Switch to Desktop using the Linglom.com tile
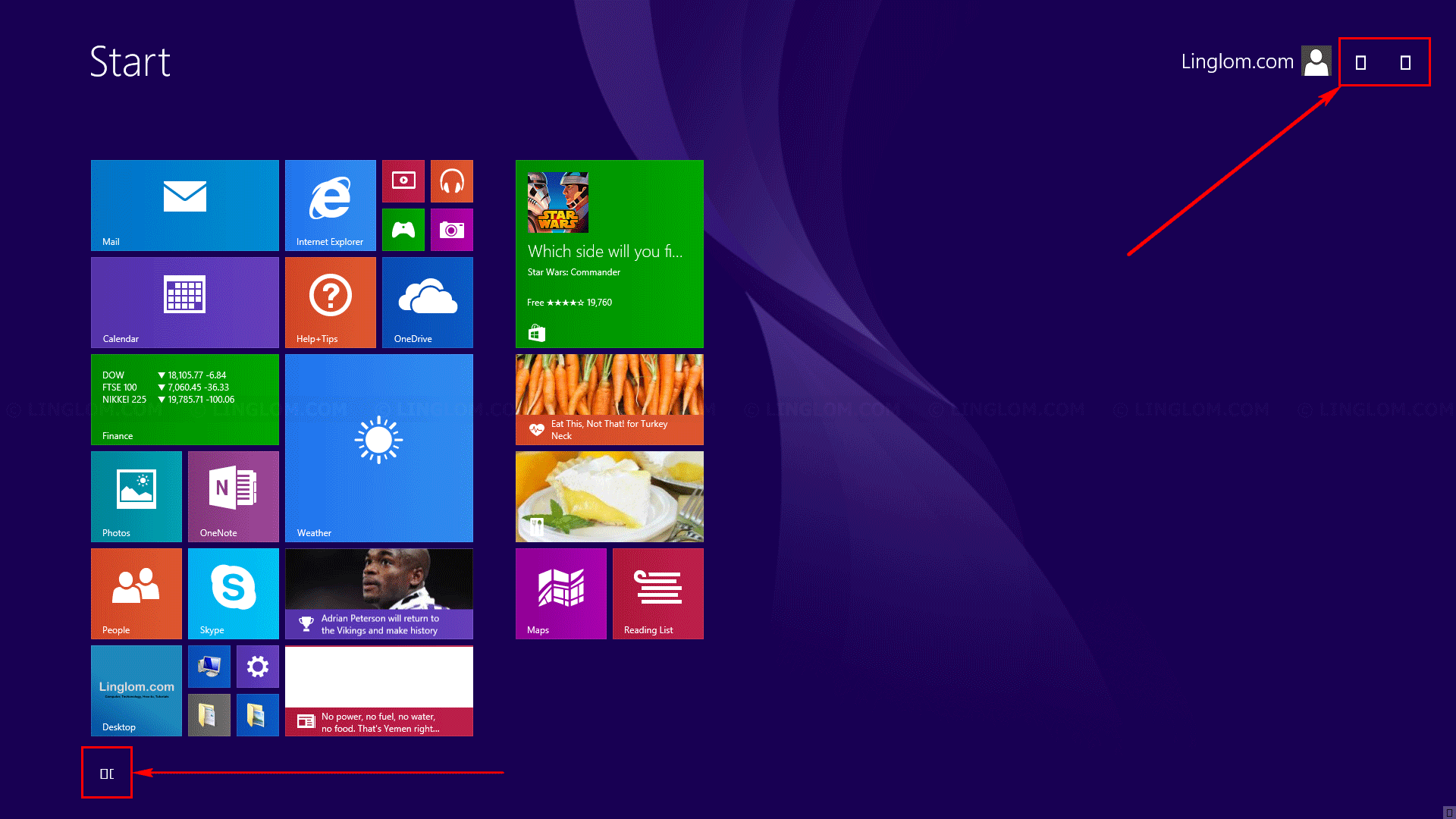Screen dimensions: 1456x819 click(x=136, y=690)
